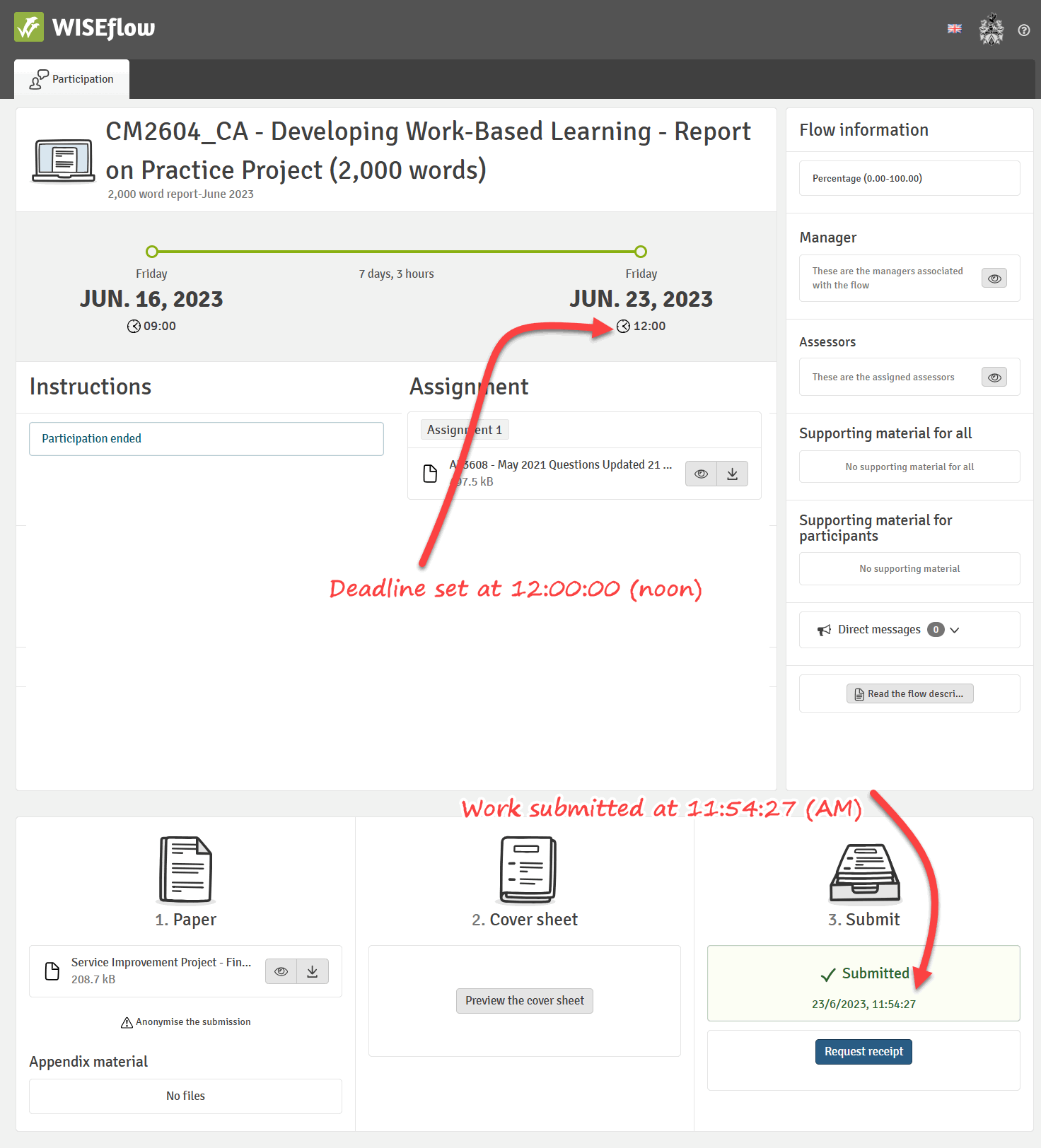Click the WISEflow logo icon
Viewport: 1041px width, 1148px height.
click(29, 28)
